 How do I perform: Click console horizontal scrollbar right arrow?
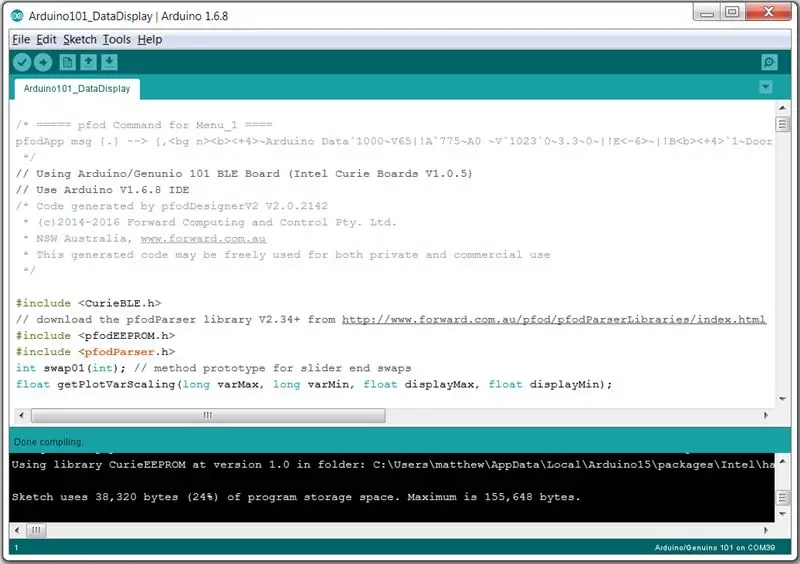tap(765, 530)
